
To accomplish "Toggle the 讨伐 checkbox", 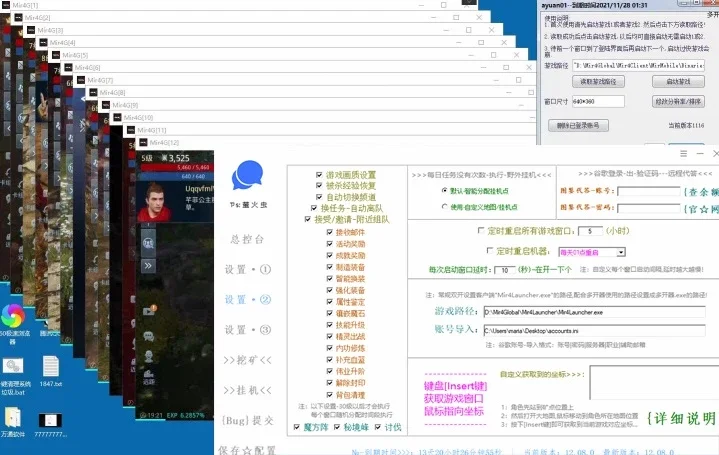I will pyautogui.click(x=377, y=427).
